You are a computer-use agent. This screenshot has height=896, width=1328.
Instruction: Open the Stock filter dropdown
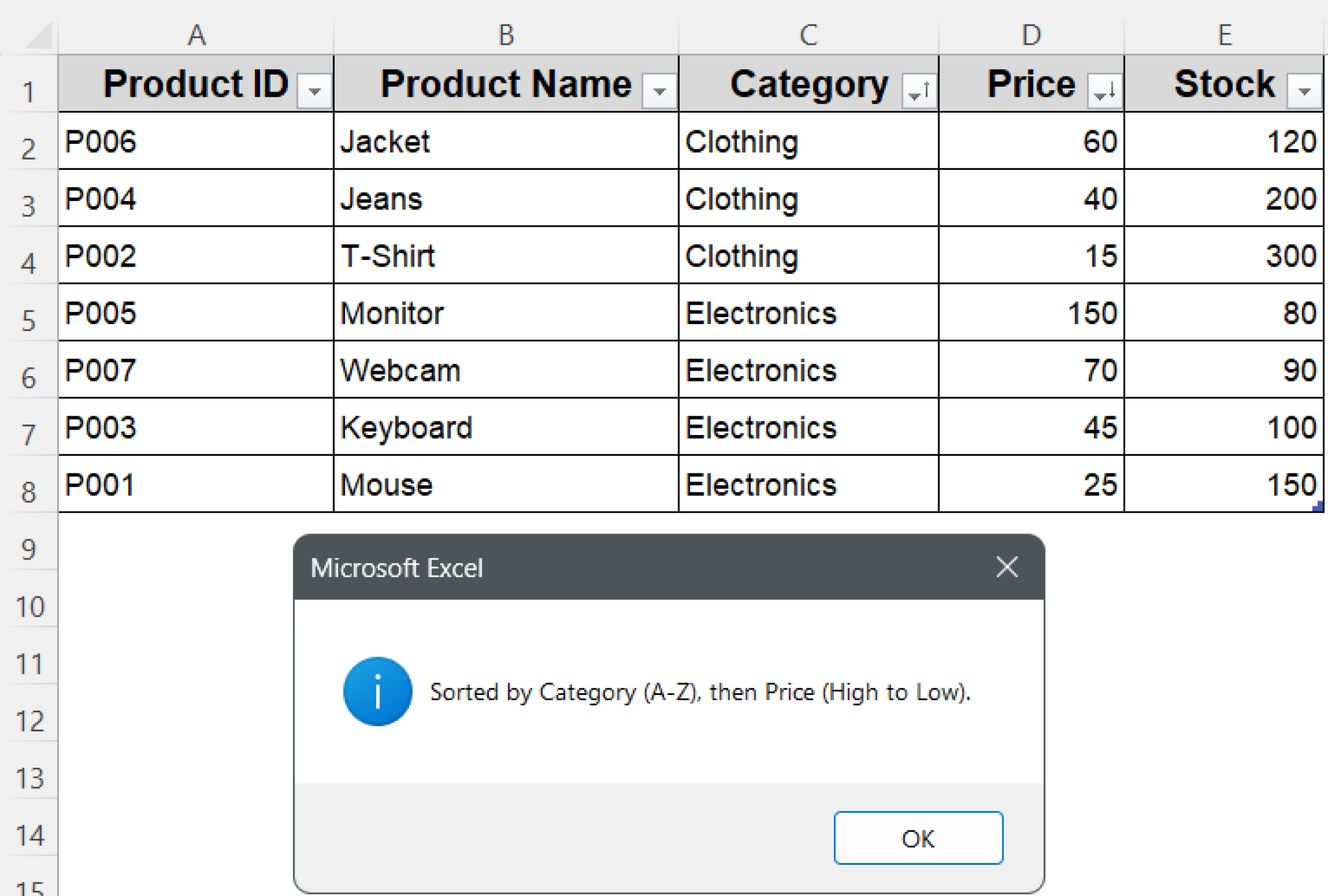[x=1304, y=90]
